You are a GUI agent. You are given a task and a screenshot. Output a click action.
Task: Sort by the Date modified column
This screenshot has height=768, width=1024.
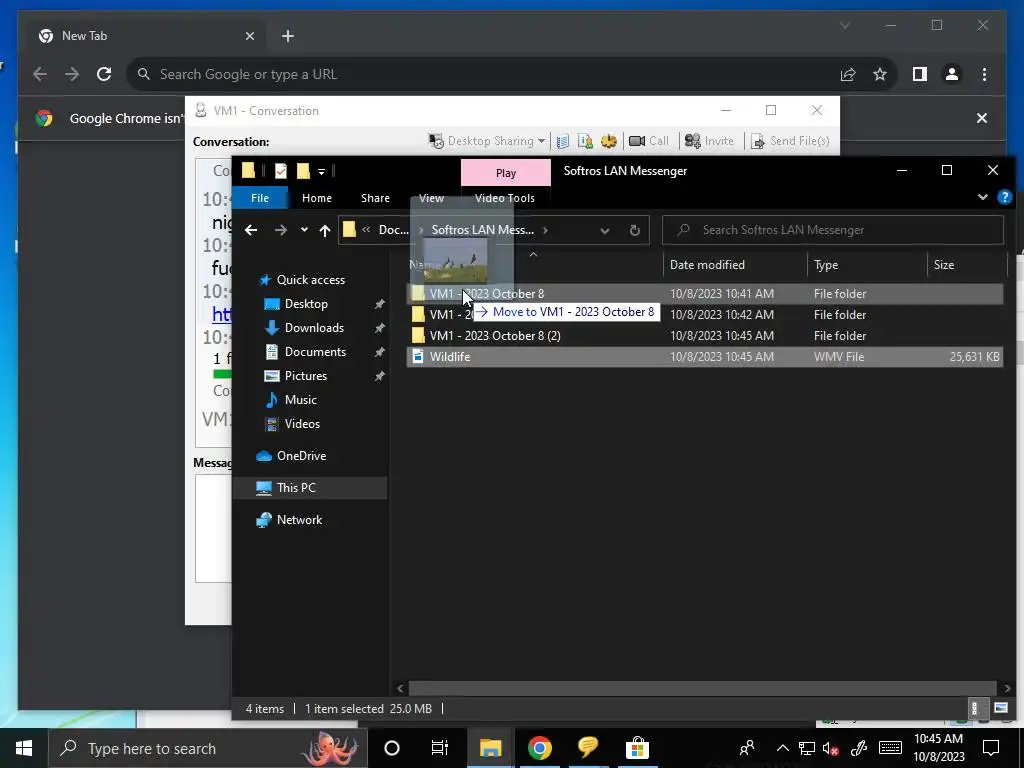(x=707, y=265)
